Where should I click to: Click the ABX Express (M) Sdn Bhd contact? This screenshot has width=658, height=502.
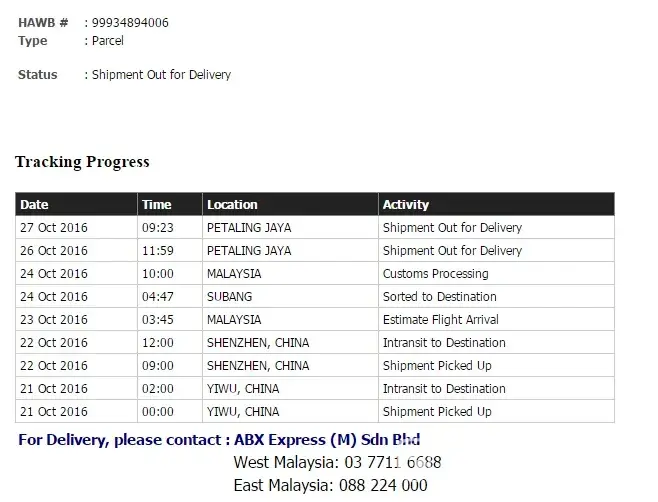[327, 440]
